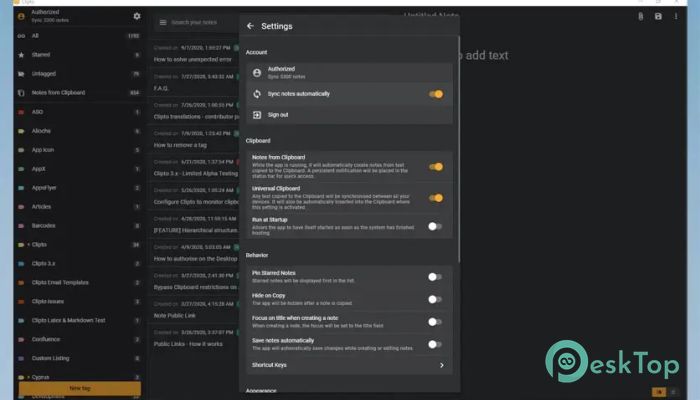700x400 pixels.
Task: Expand the Shortcut Keys chevron
Action: [441, 365]
